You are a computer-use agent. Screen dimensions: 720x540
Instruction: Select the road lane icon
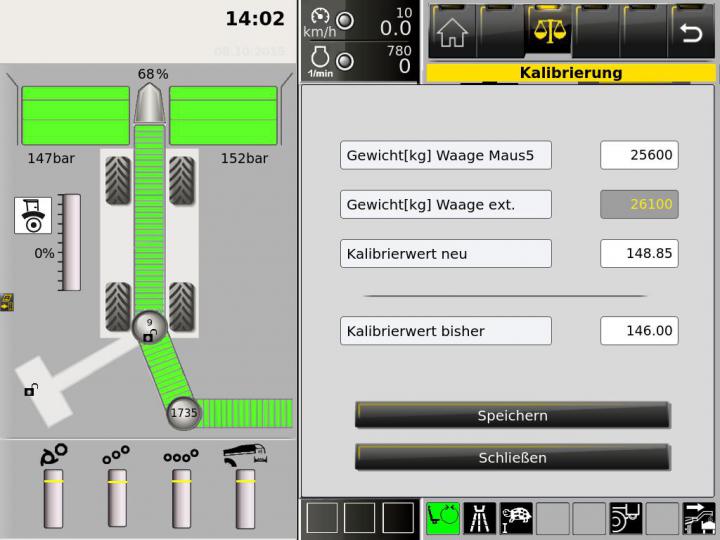480,517
